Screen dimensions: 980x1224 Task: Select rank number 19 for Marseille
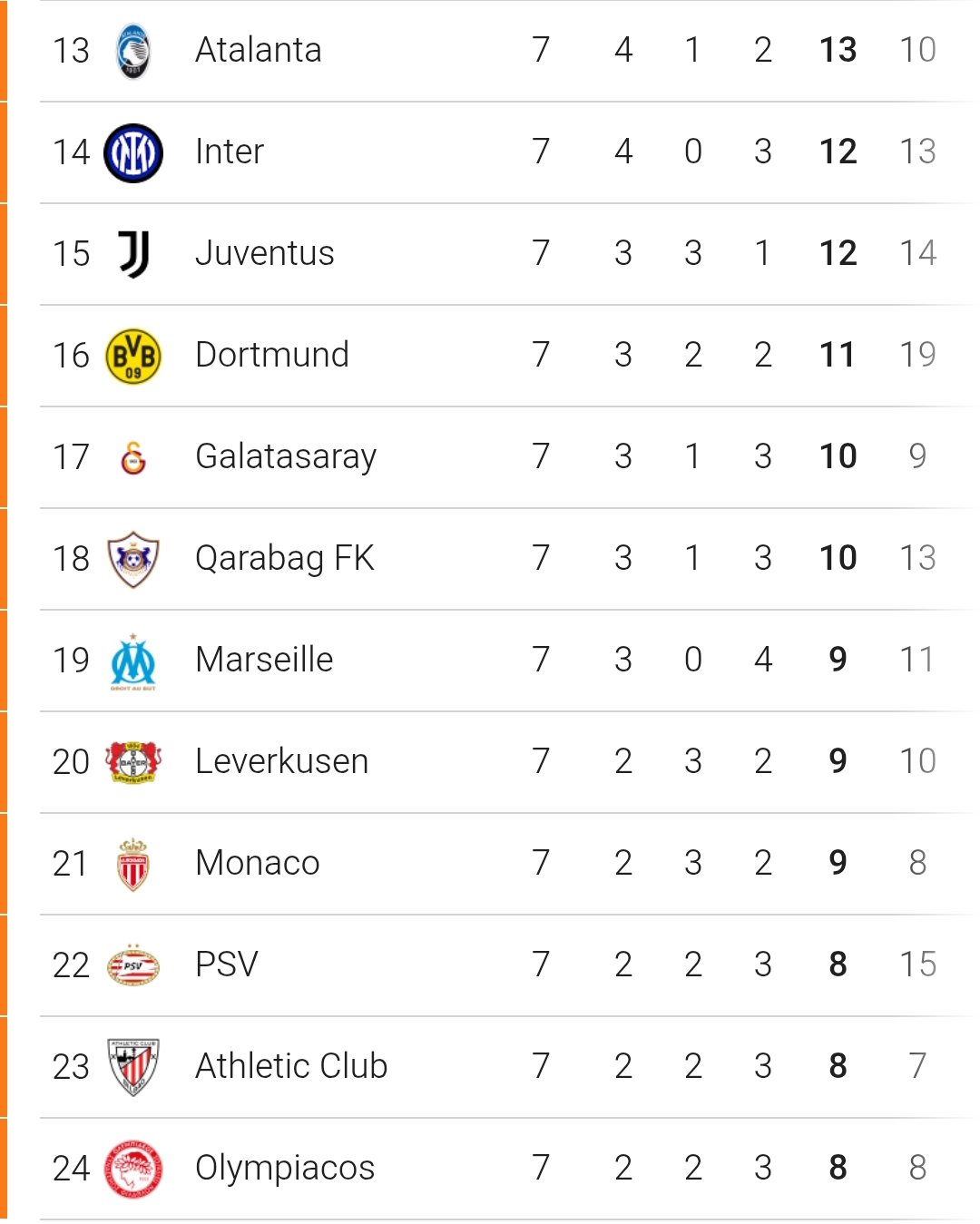point(71,660)
